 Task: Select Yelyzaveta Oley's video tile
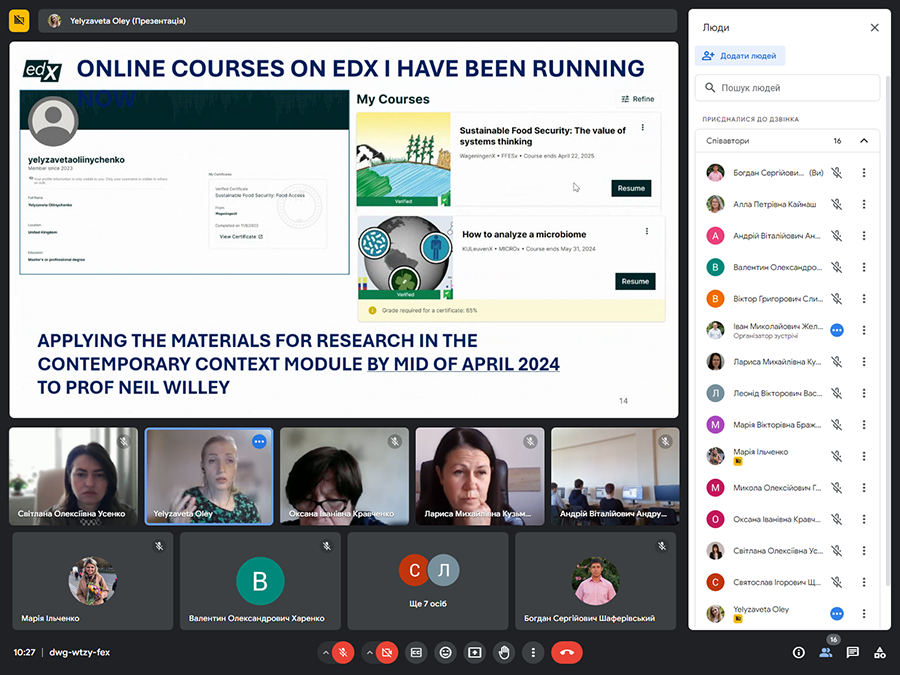[209, 476]
